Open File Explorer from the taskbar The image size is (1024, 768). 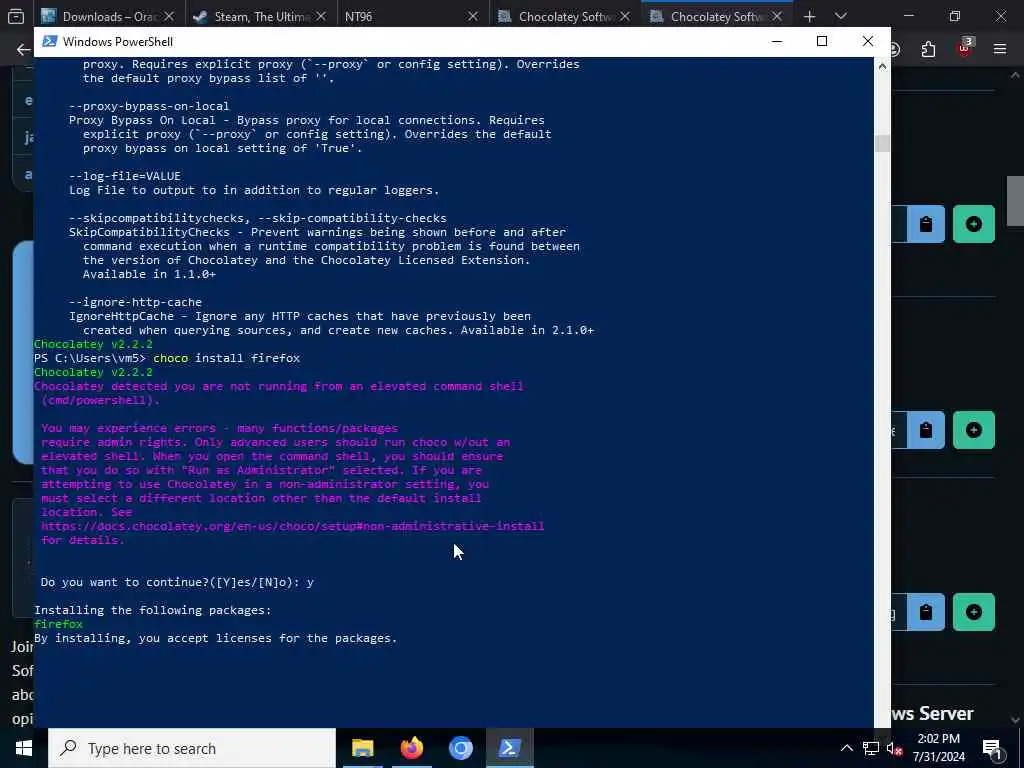pos(362,748)
